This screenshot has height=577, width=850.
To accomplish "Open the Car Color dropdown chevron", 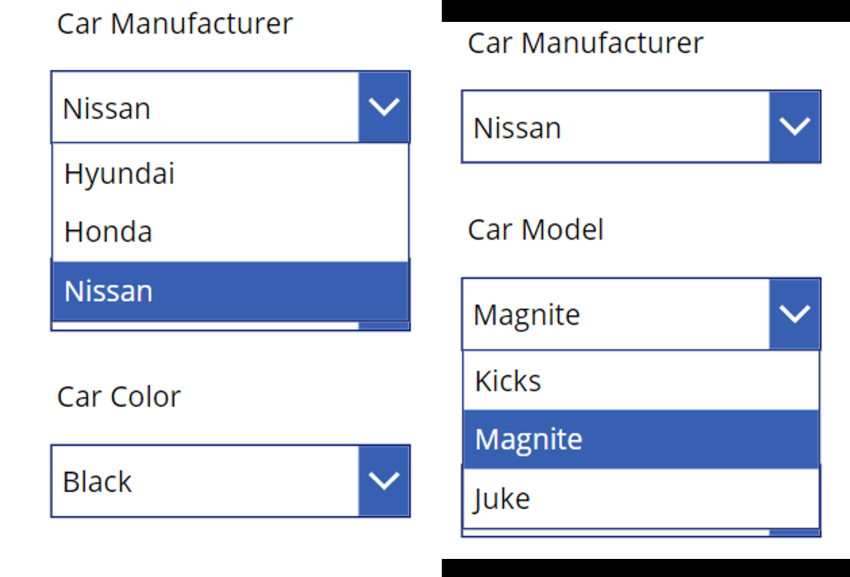I will (384, 481).
